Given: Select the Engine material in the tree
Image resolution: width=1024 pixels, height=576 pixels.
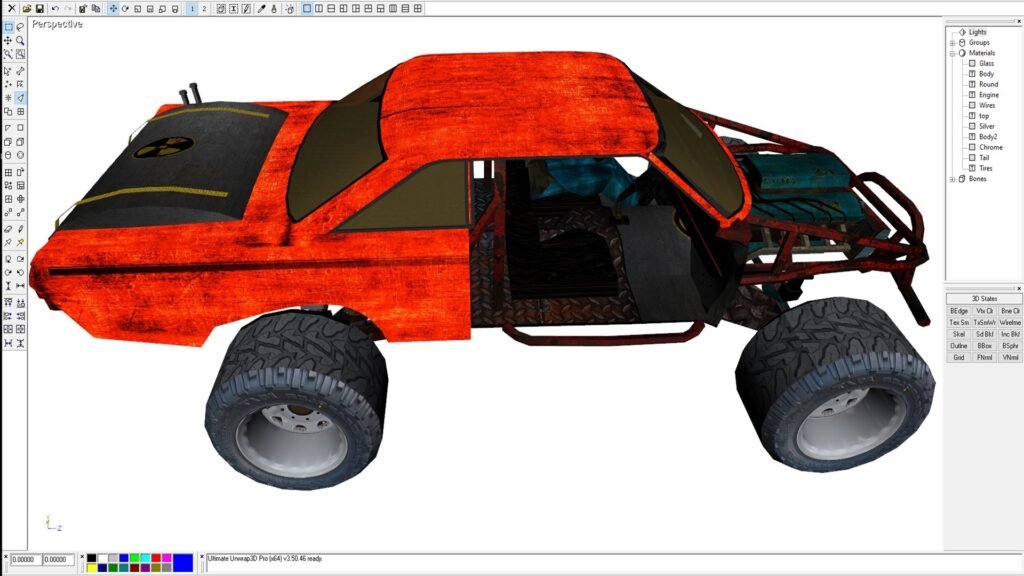Looking at the screenshot, I should coord(988,95).
